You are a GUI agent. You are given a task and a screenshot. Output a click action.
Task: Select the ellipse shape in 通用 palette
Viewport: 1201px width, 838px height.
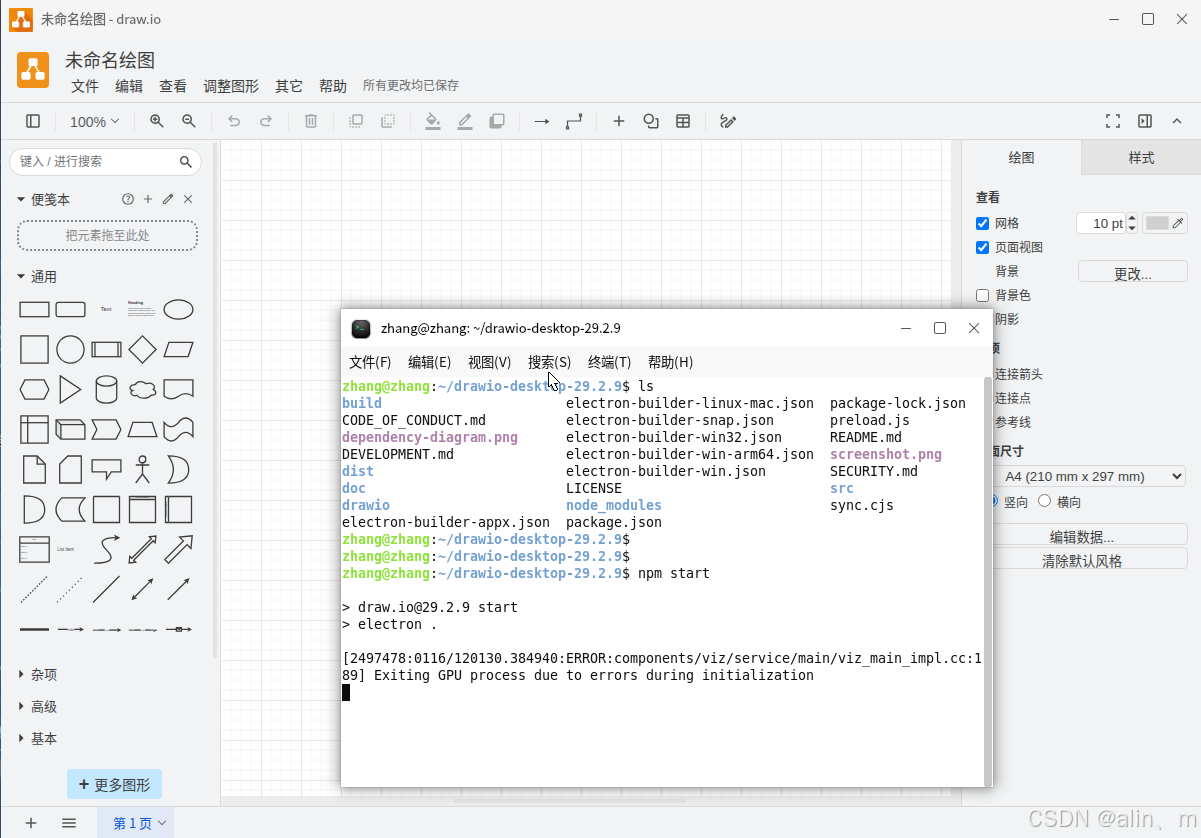(x=178, y=309)
